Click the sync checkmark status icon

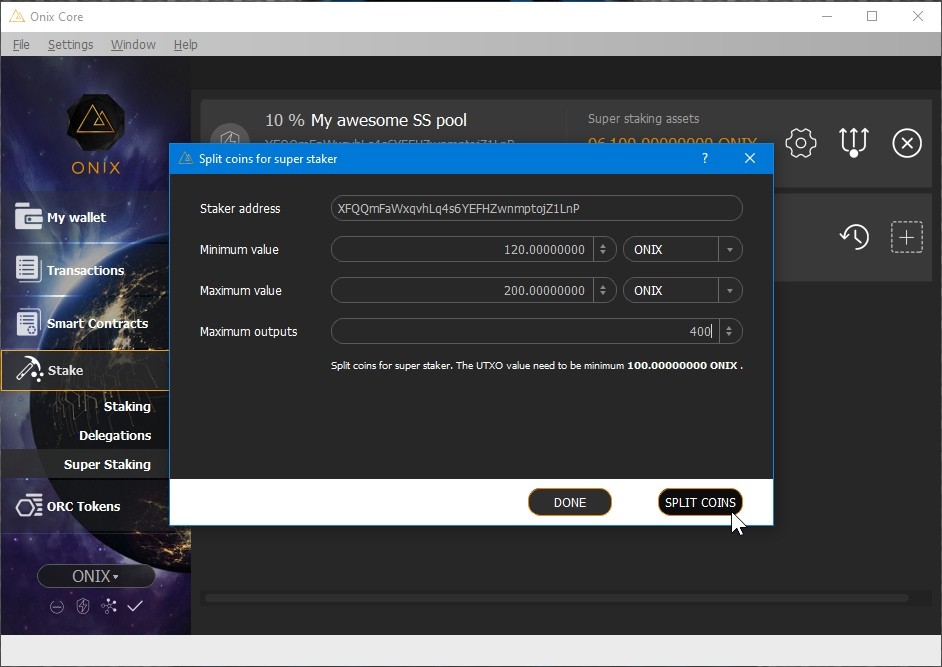[x=135, y=606]
